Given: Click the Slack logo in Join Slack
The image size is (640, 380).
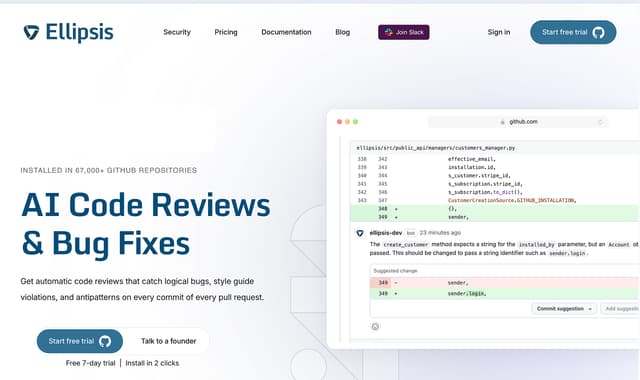Looking at the screenshot, I should [389, 32].
